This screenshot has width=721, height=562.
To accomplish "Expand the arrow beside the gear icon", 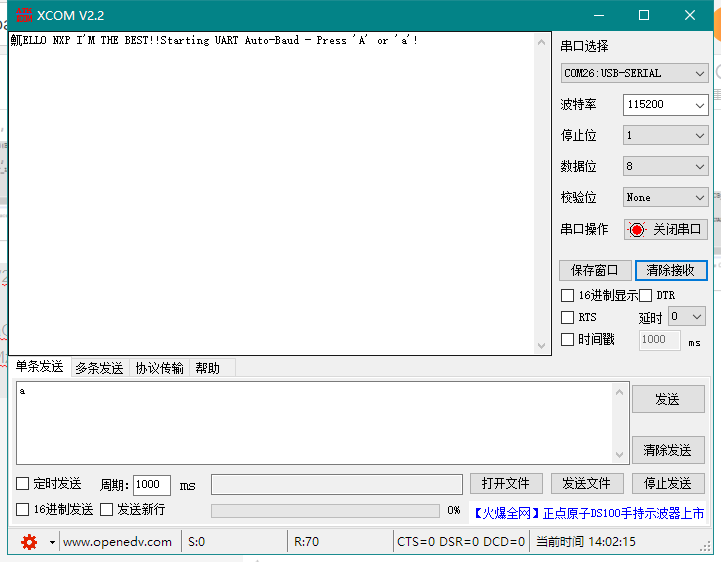I will click(x=52, y=542).
